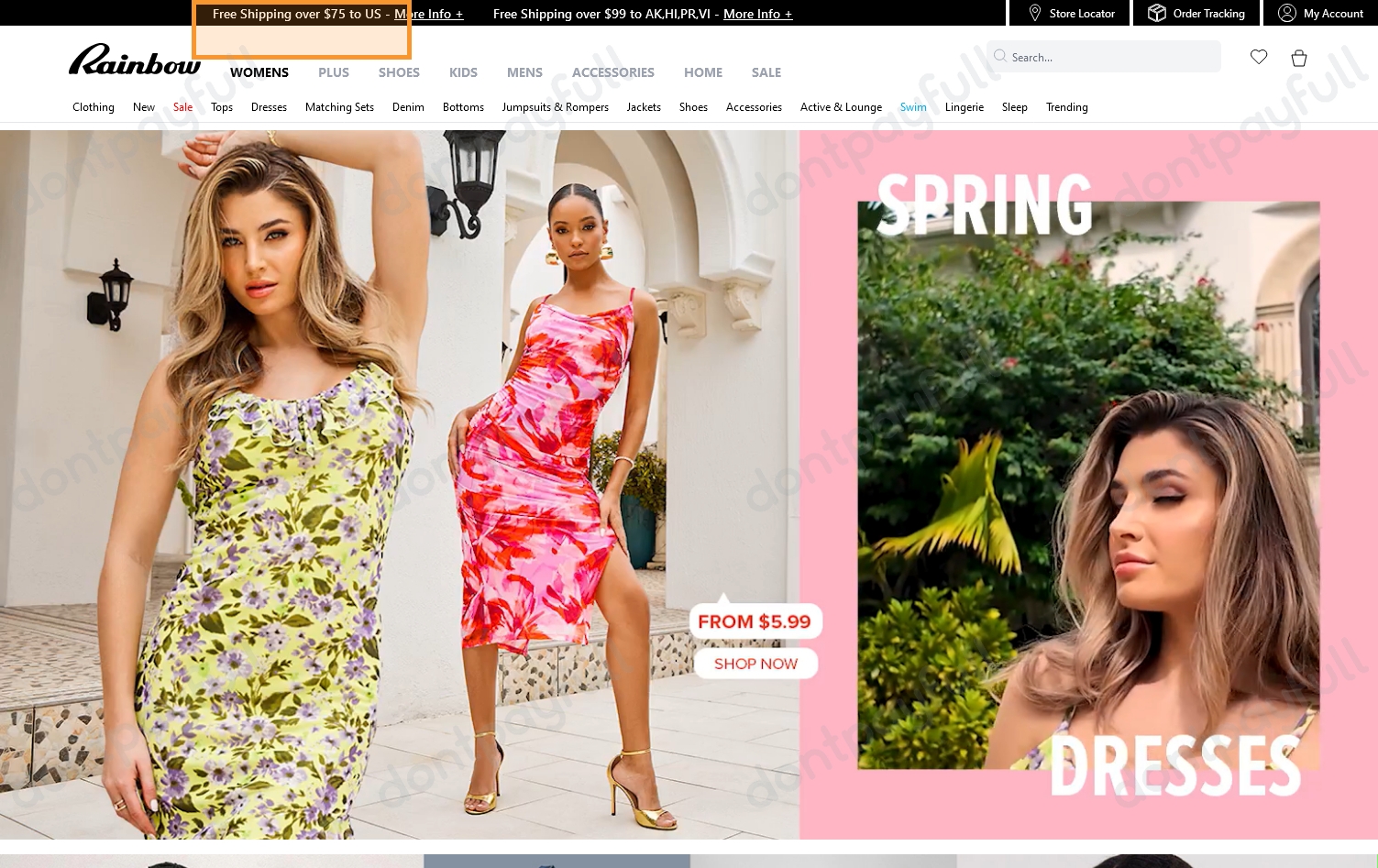The image size is (1378, 868).
Task: Open Order Tracking link
Action: pyautogui.click(x=1208, y=14)
